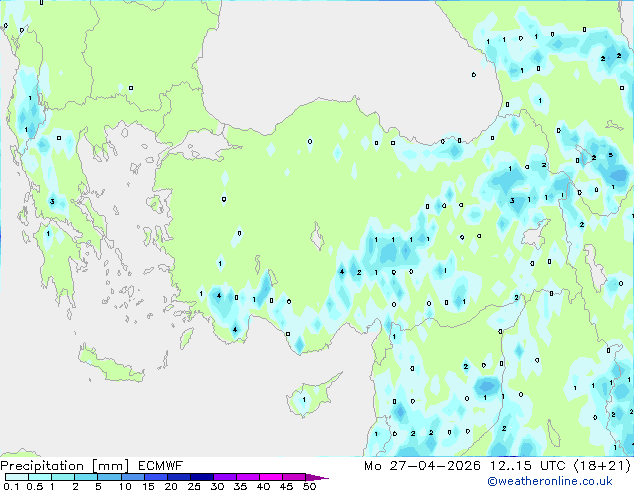The width and height of the screenshot is (634, 490).
Task: Click the 10 to 15 mm legend swatch
Action: (132, 477)
